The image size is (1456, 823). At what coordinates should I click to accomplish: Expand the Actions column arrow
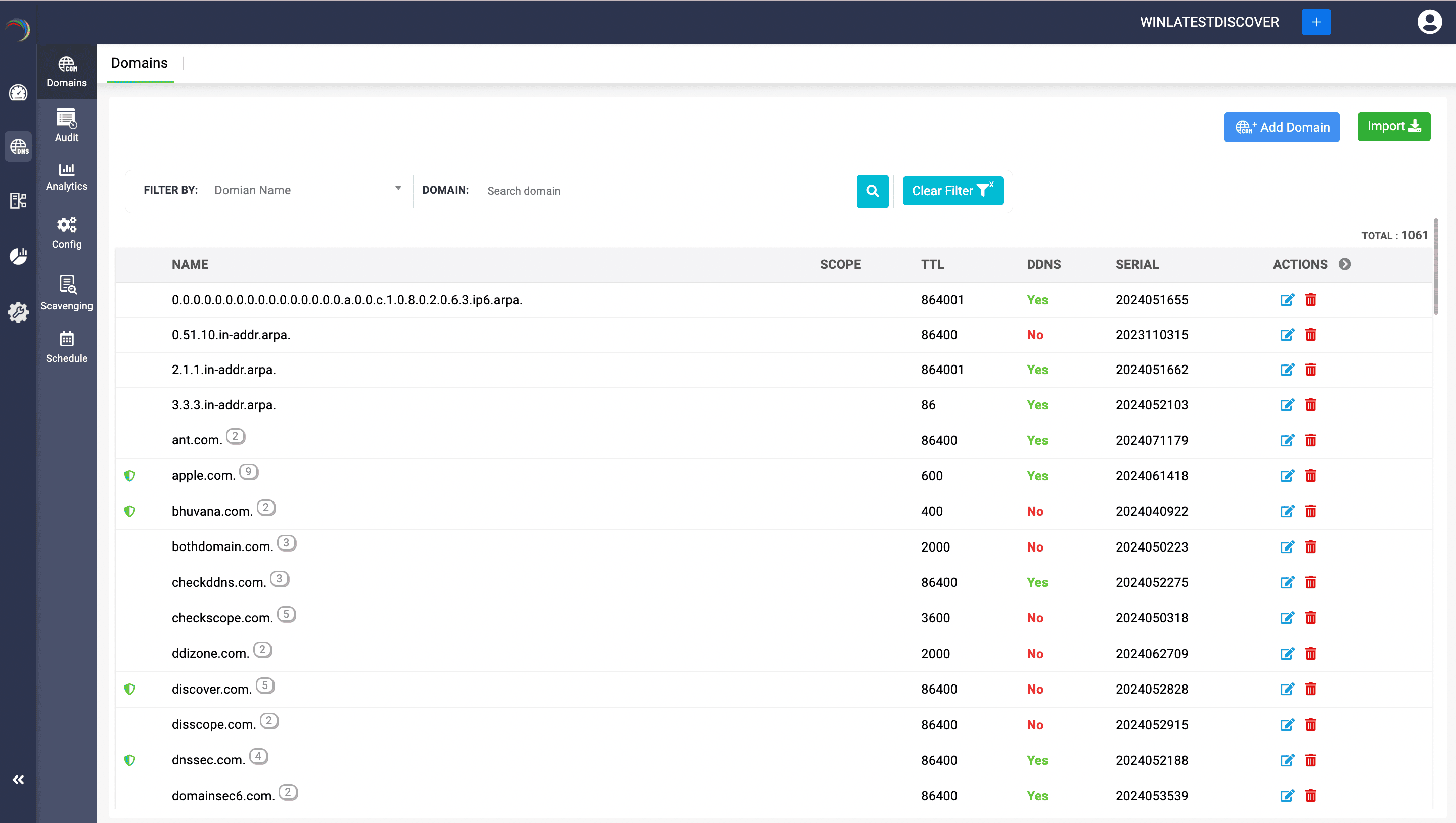tap(1345, 264)
